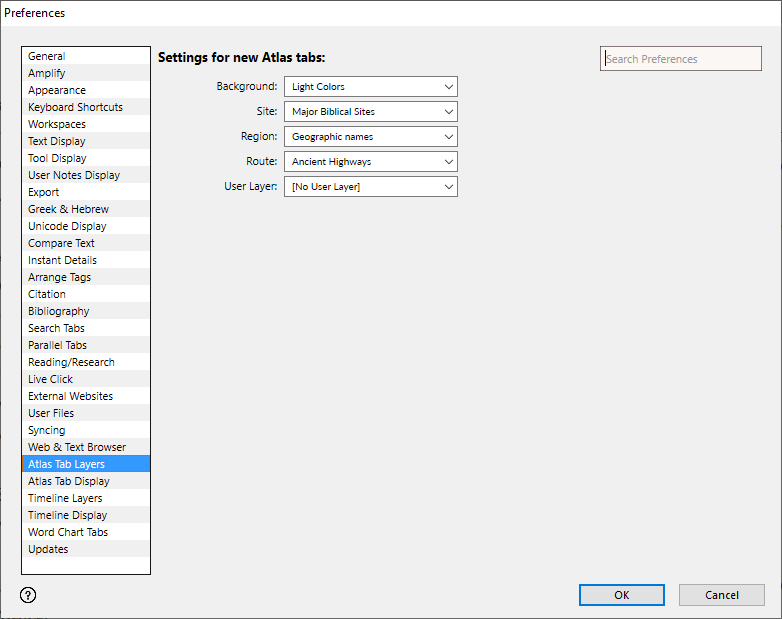Open the Region dropdown menu
The height and width of the screenshot is (619, 782).
[x=370, y=137]
